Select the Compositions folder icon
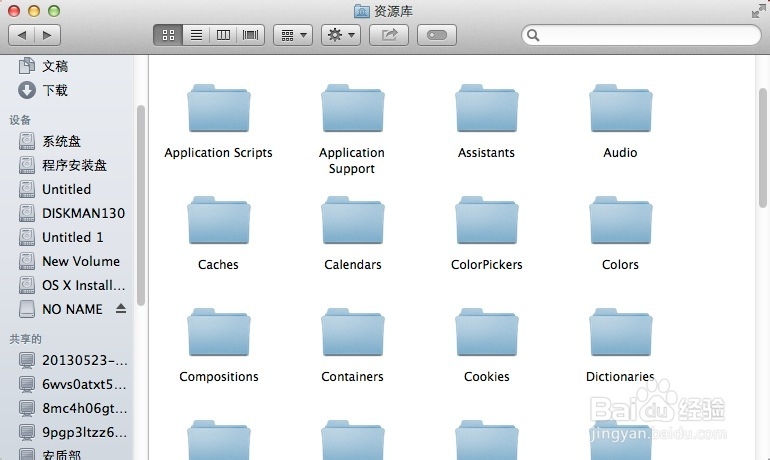The width and height of the screenshot is (770, 460). click(219, 332)
